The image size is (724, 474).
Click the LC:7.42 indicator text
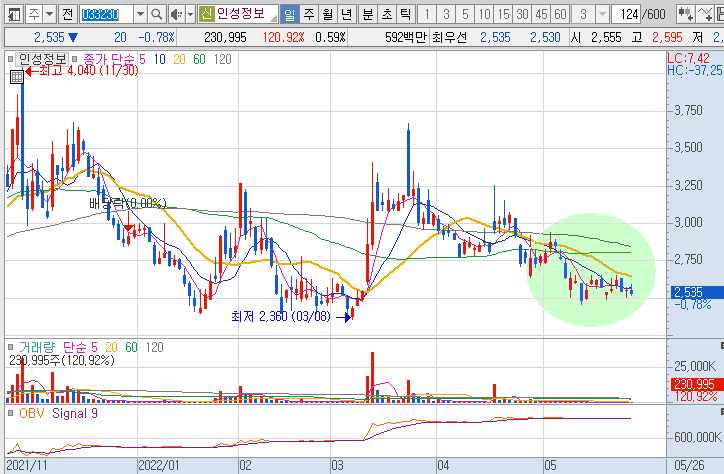pos(688,58)
